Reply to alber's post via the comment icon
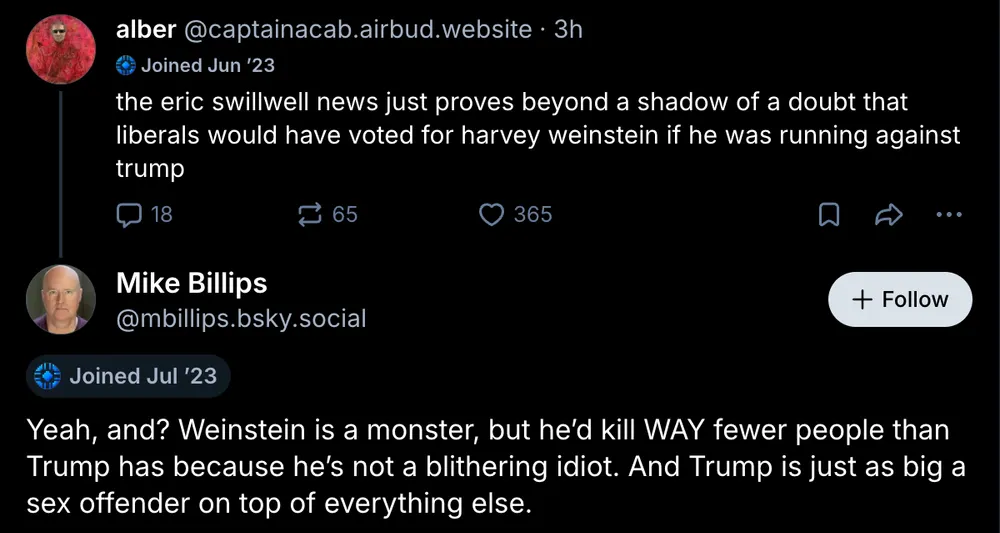The image size is (1000, 533). pos(130,214)
